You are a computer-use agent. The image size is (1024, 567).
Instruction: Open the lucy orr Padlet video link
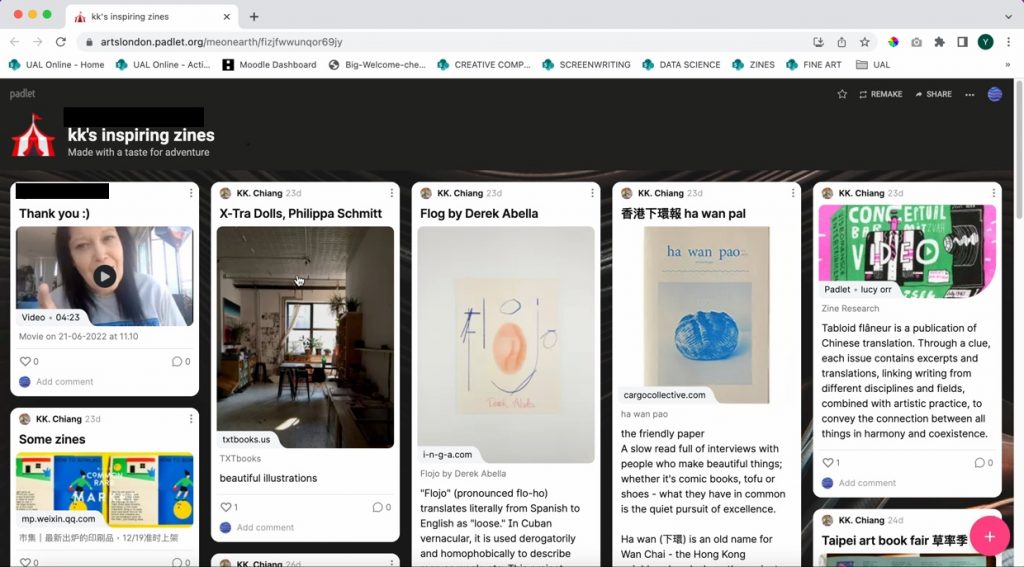tap(907, 251)
